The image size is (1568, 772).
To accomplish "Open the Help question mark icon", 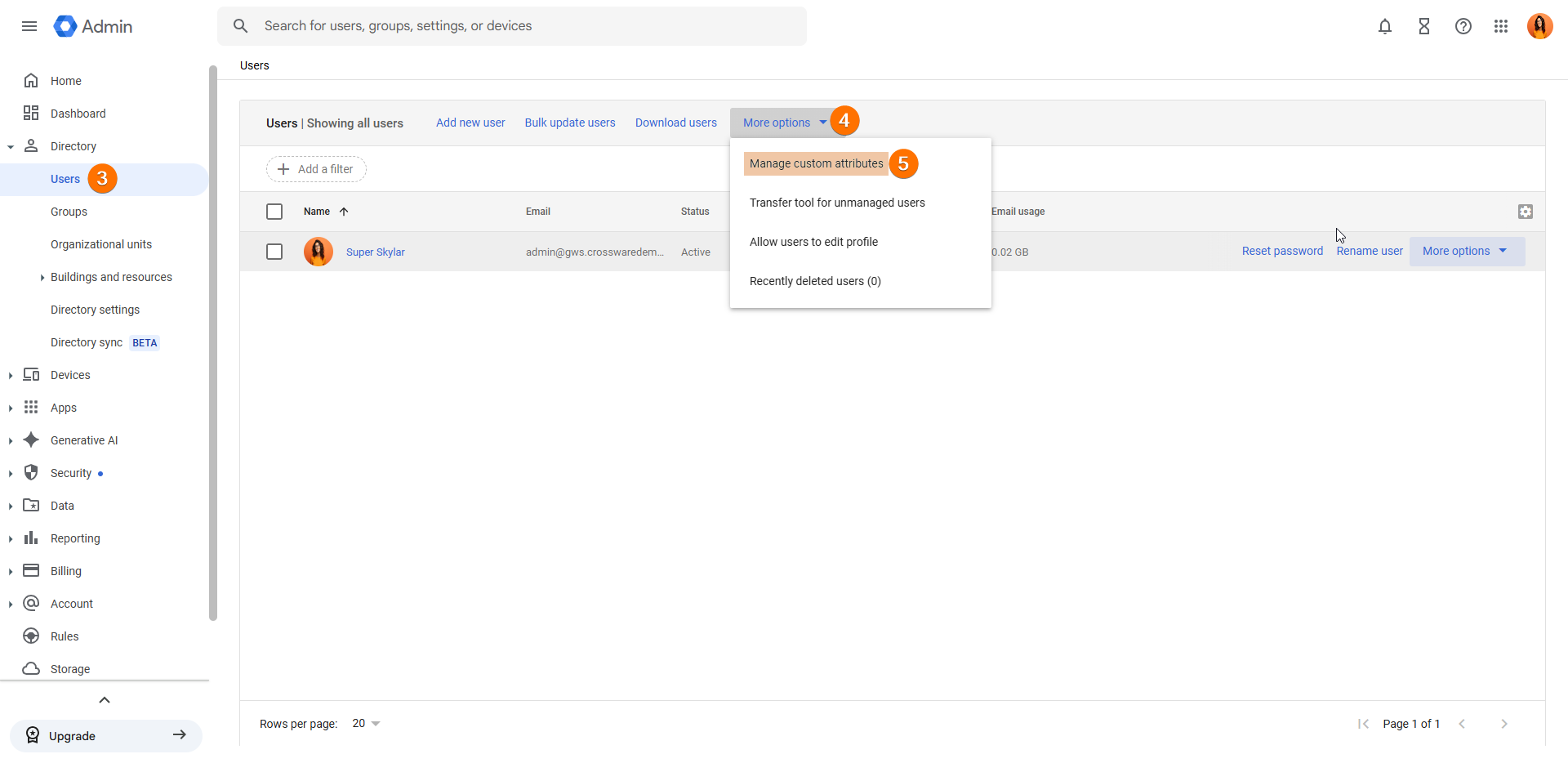I will (x=1463, y=26).
